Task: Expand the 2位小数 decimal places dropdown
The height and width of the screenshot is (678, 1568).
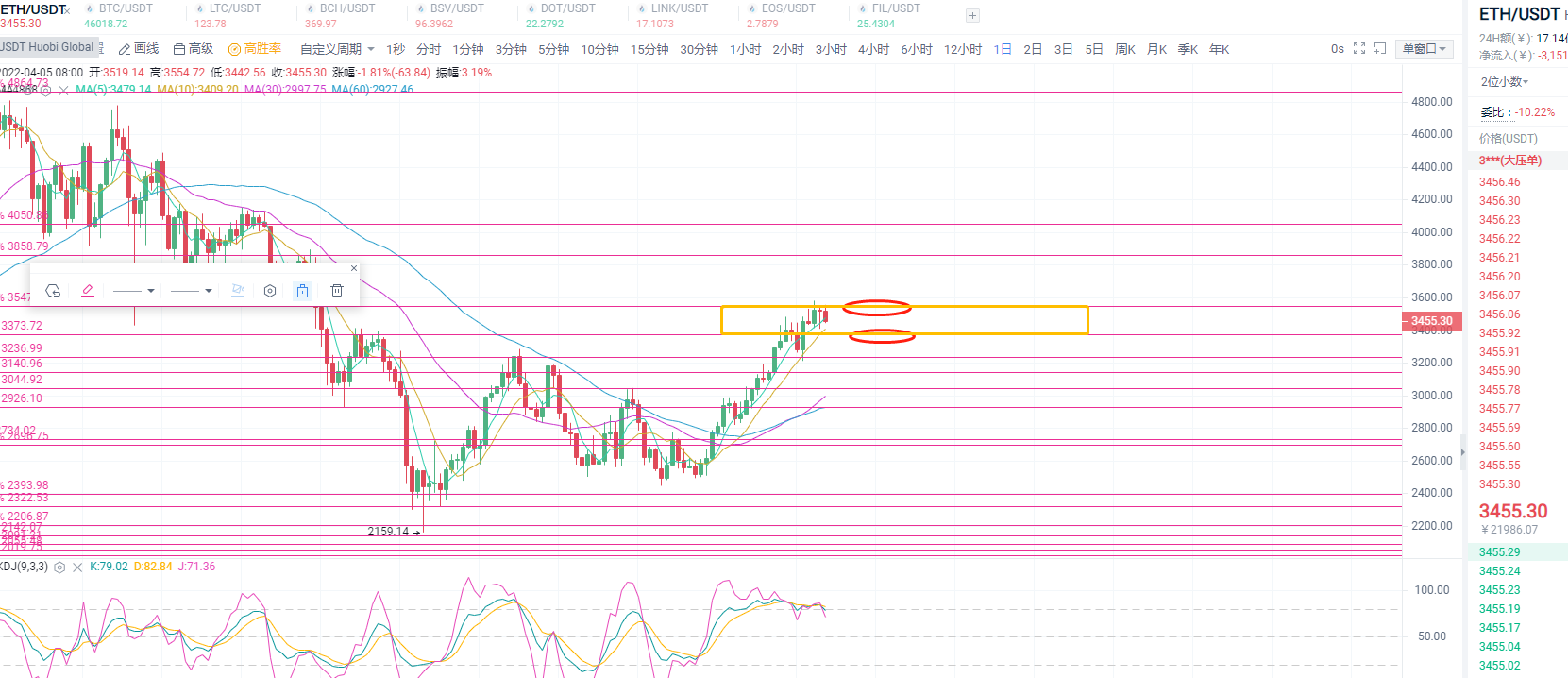Action: point(1505,82)
